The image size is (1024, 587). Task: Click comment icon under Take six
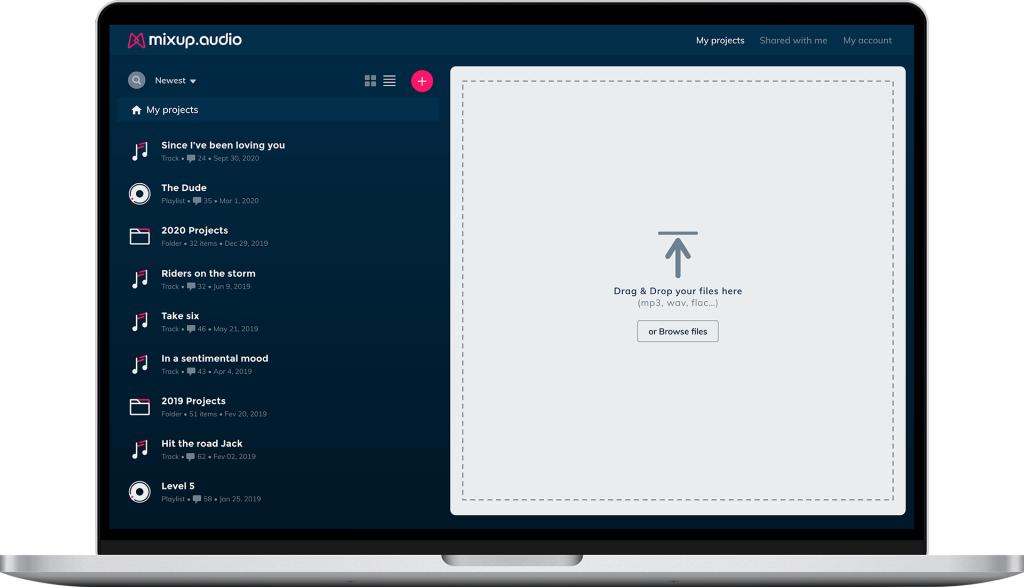pyautogui.click(x=191, y=329)
